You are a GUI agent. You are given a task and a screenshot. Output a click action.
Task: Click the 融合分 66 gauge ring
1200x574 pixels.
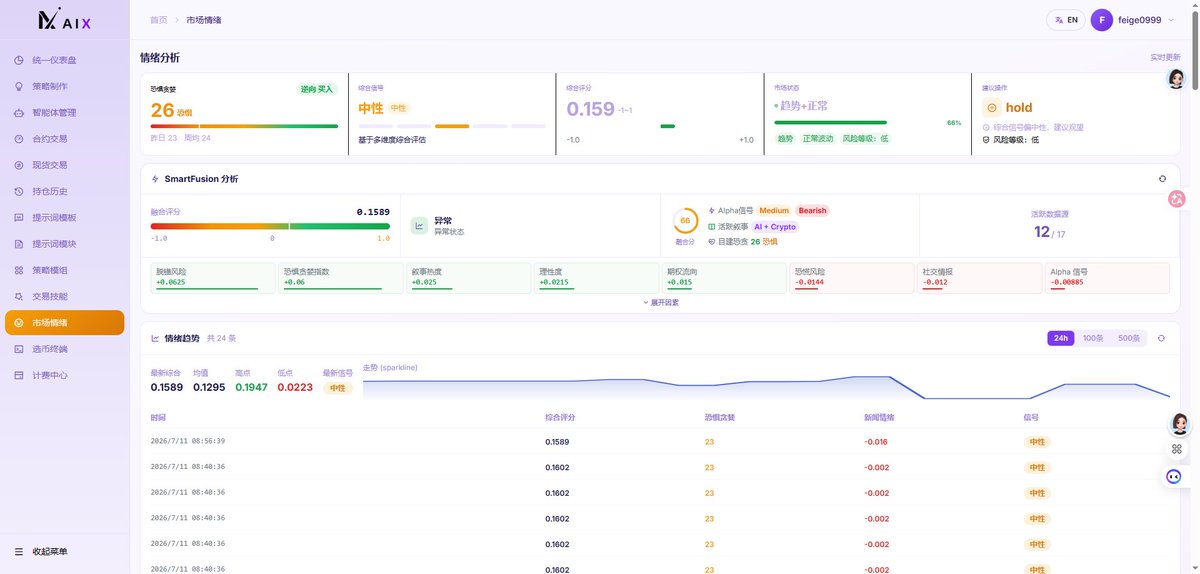point(685,221)
